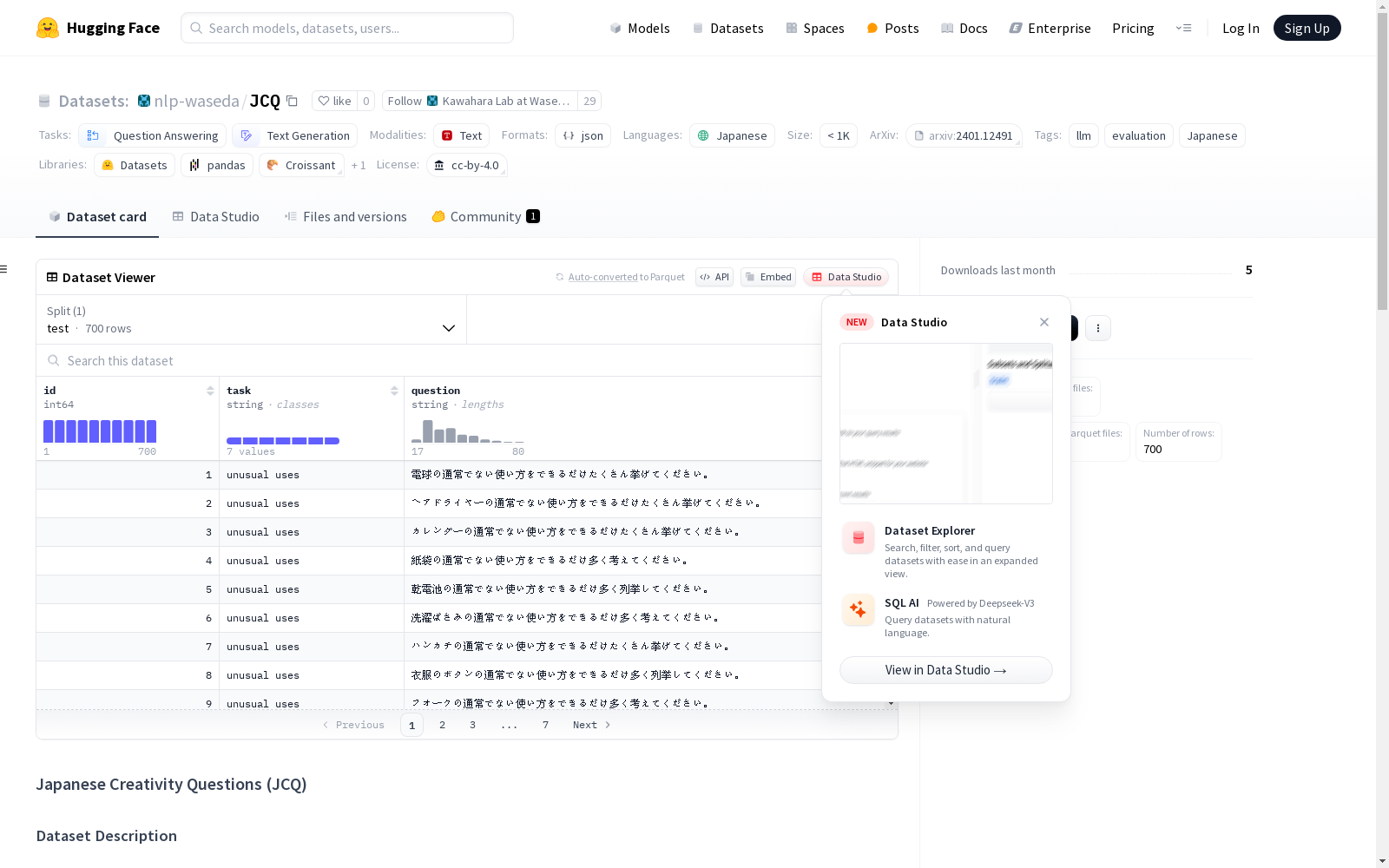Viewport: 1389px width, 868px height.
Task: Click the size tag < 1K
Action: (839, 135)
